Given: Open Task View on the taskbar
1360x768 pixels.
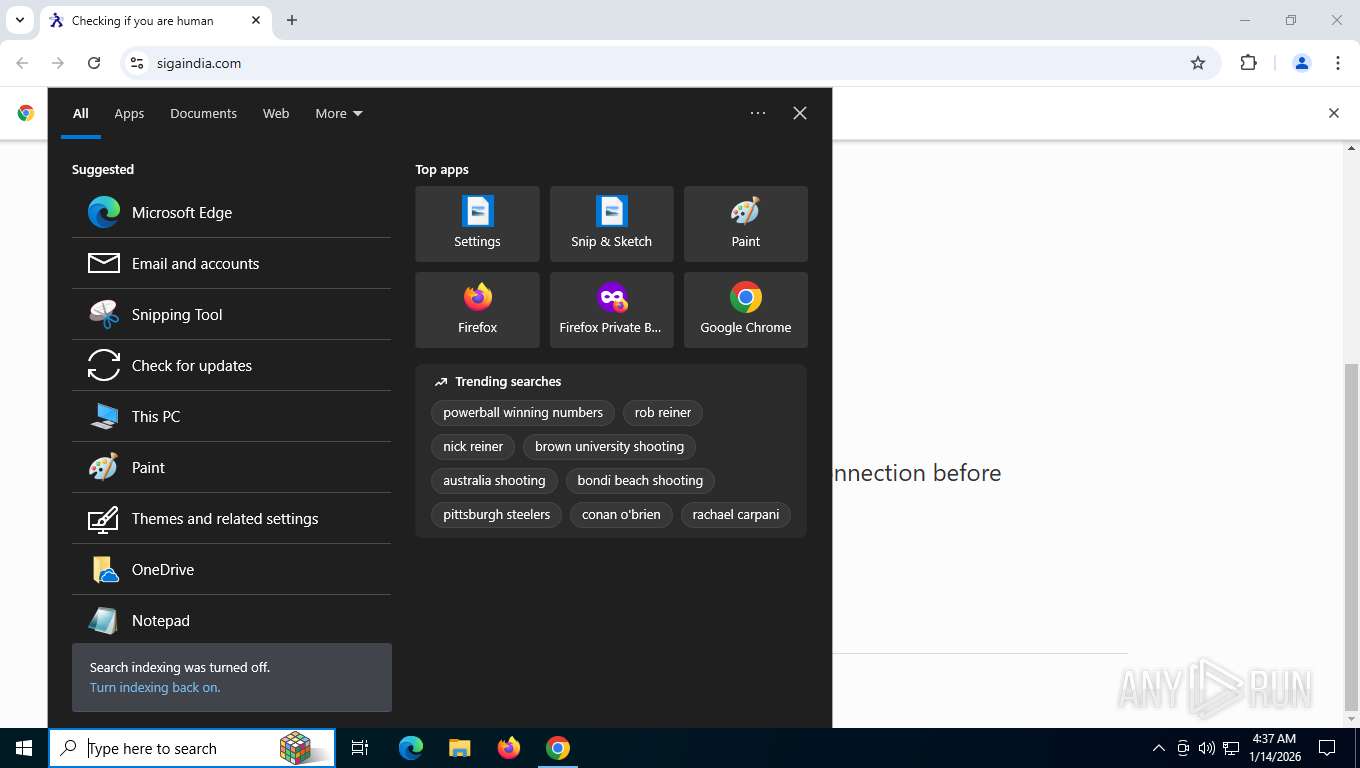Looking at the screenshot, I should (x=360, y=748).
